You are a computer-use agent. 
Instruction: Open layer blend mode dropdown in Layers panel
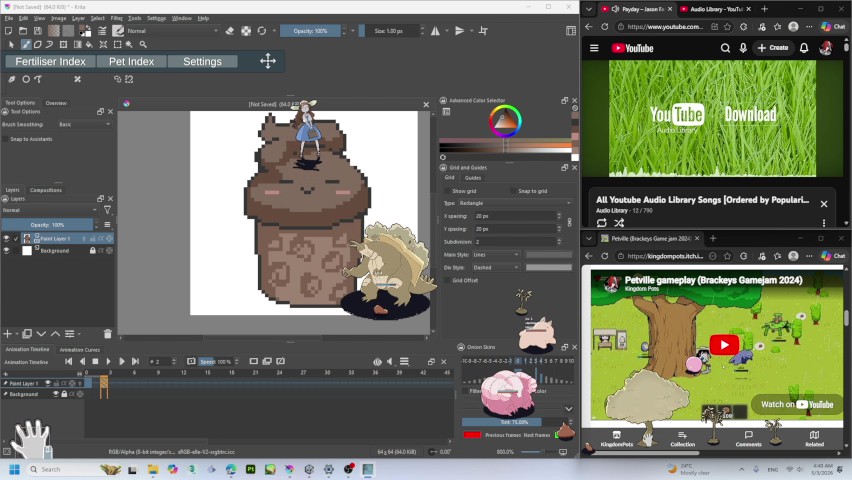click(x=49, y=210)
